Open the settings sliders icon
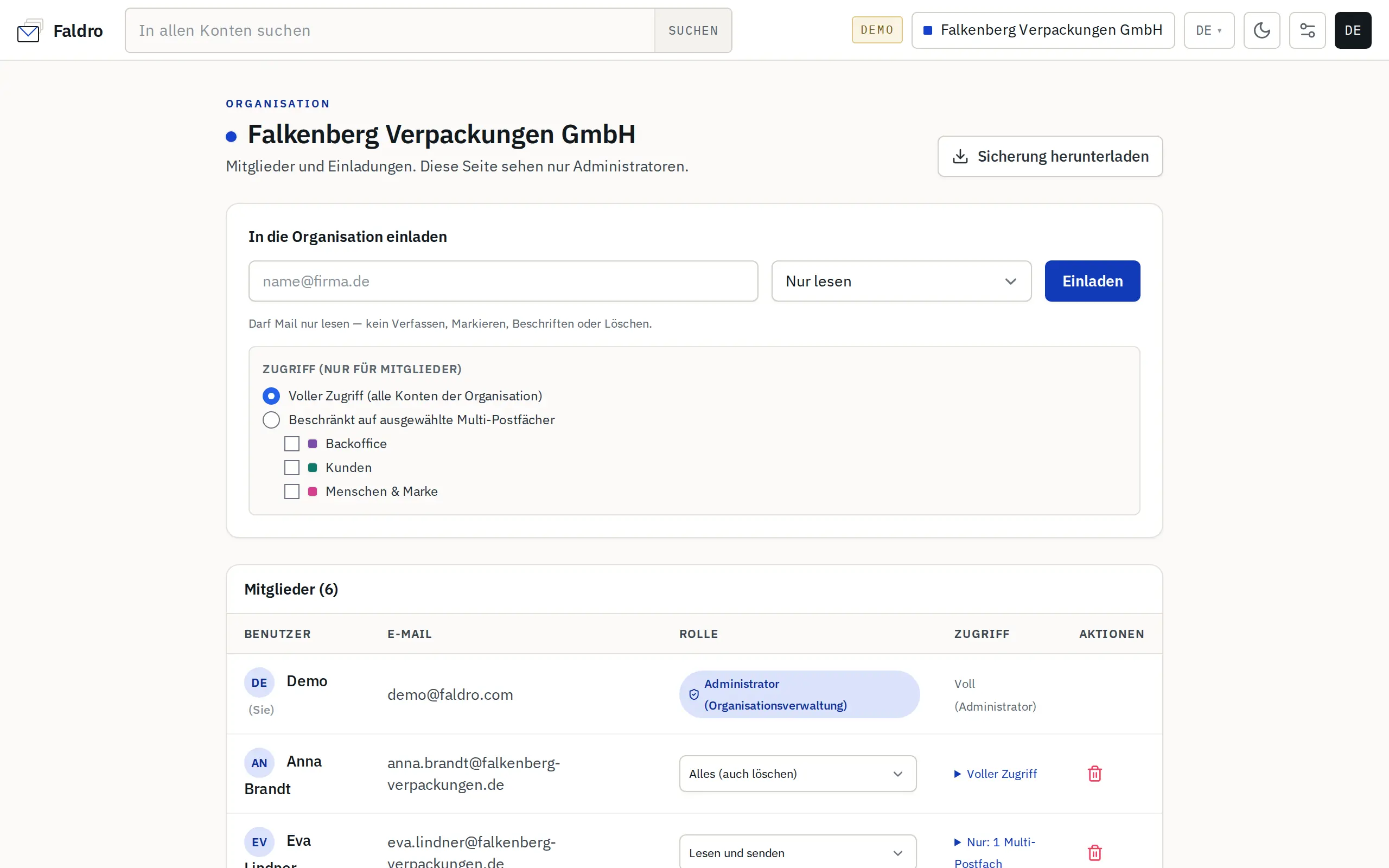The height and width of the screenshot is (868, 1389). 1307,30
